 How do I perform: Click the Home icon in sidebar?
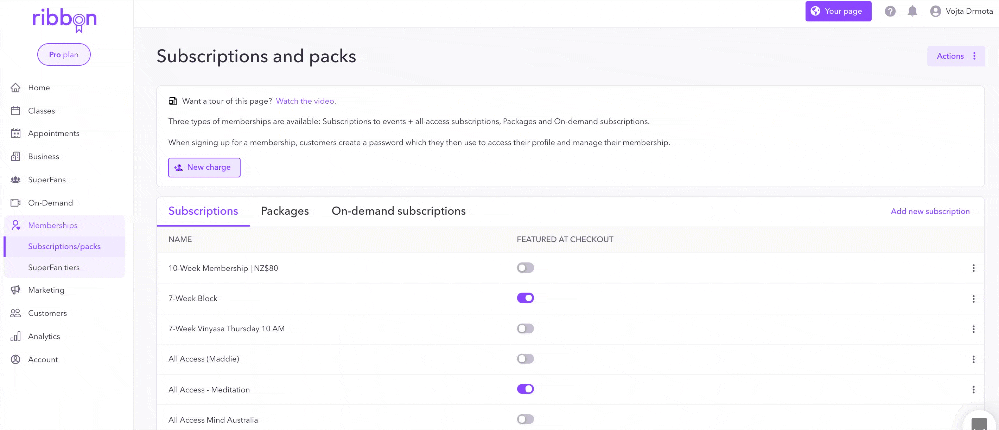(x=16, y=88)
